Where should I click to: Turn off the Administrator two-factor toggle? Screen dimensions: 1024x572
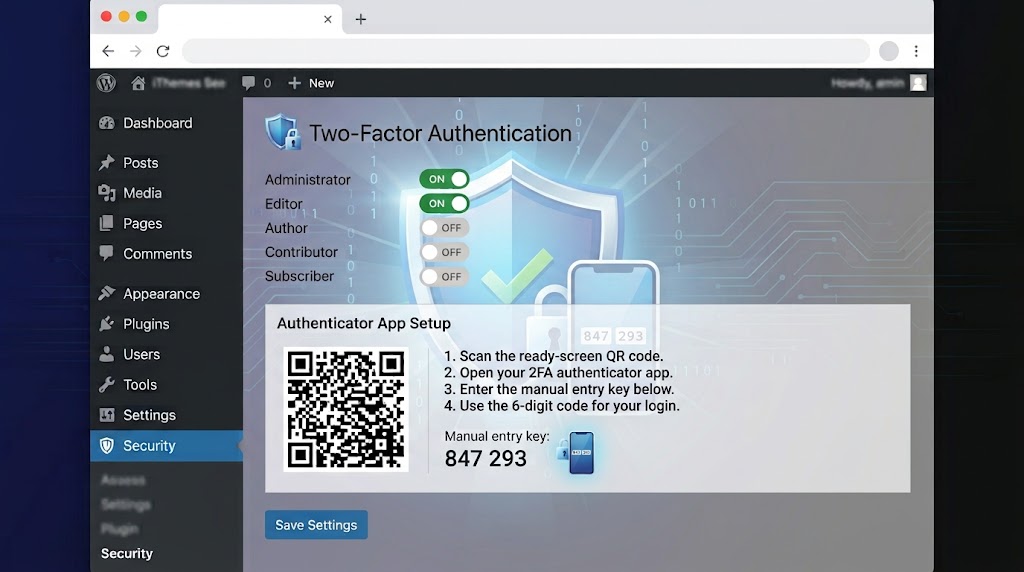444,179
